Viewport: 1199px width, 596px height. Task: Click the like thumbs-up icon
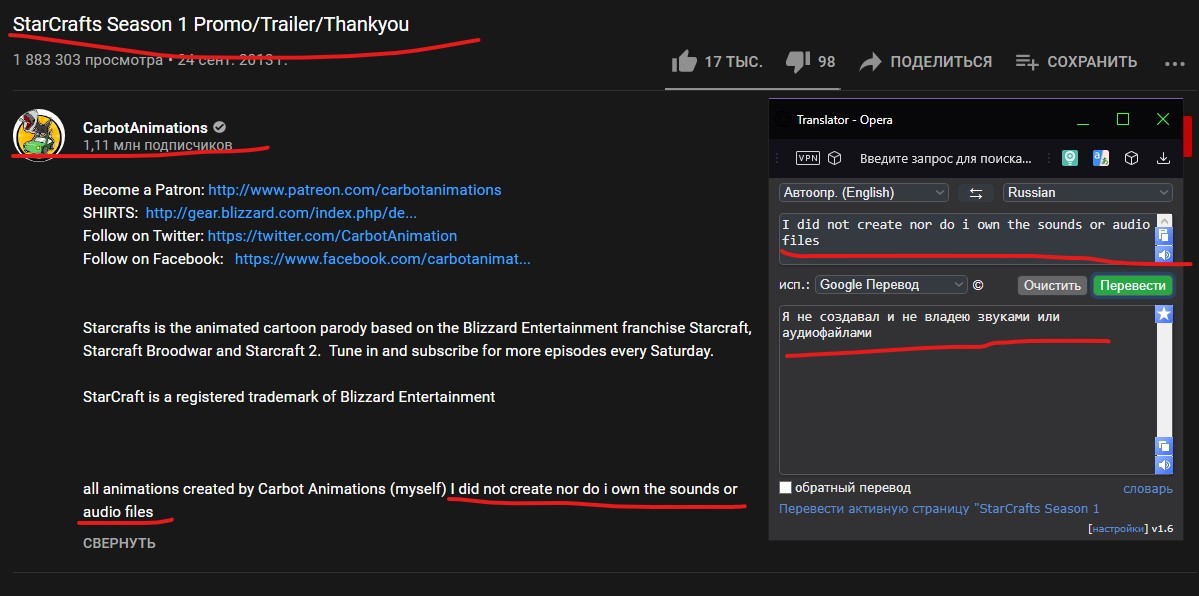(684, 61)
